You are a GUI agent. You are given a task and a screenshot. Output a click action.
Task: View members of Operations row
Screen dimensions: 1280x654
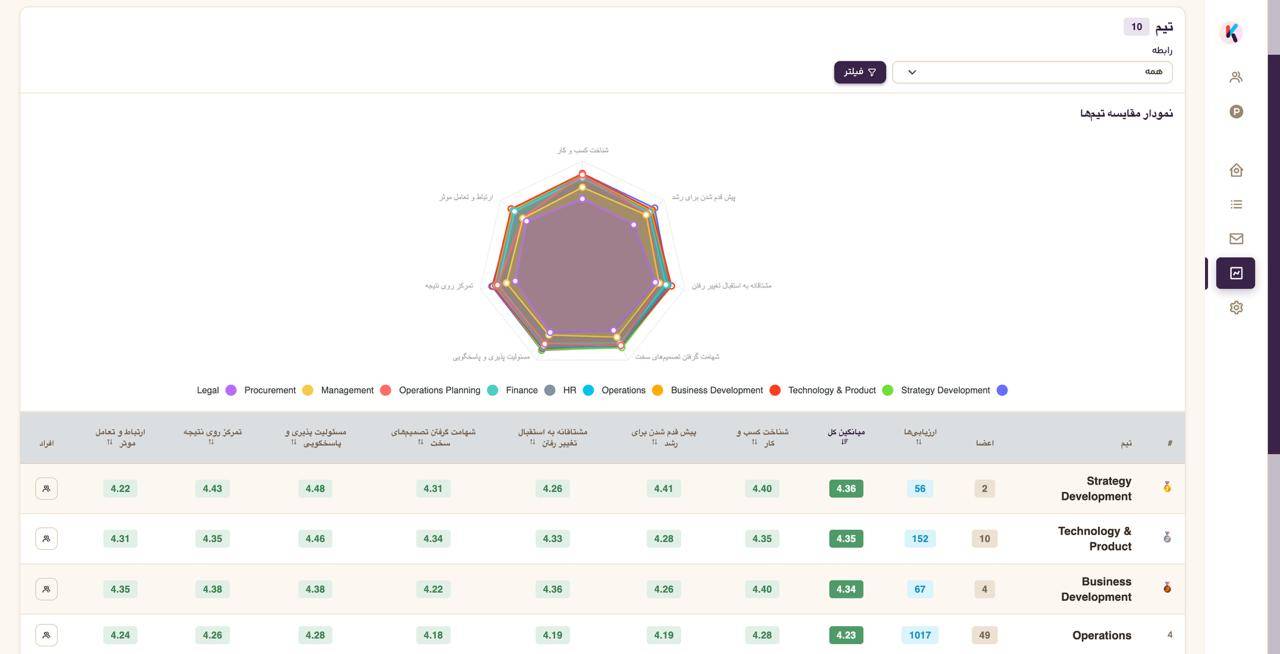(x=46, y=635)
